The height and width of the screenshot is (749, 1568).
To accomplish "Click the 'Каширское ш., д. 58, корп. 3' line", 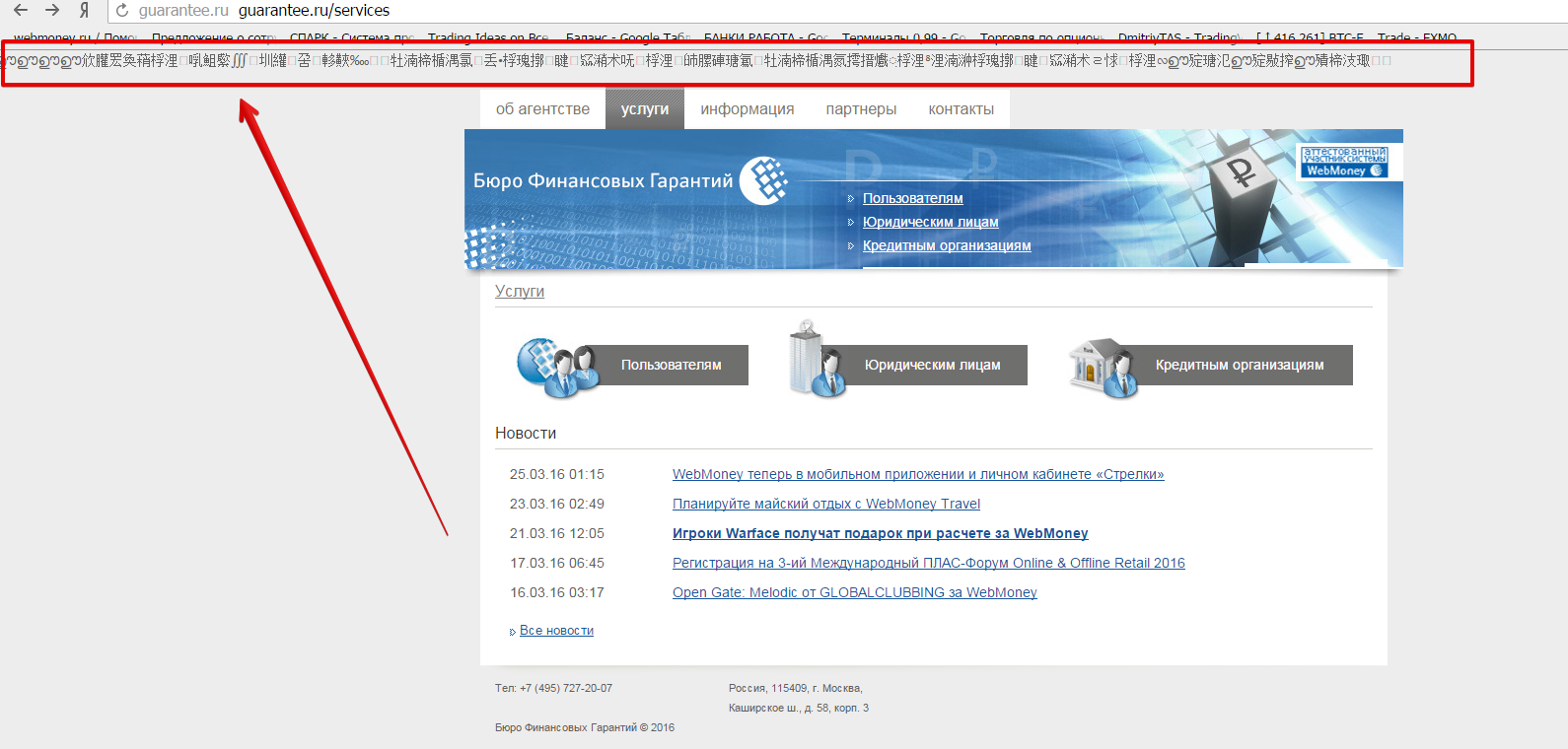I will pos(799,708).
